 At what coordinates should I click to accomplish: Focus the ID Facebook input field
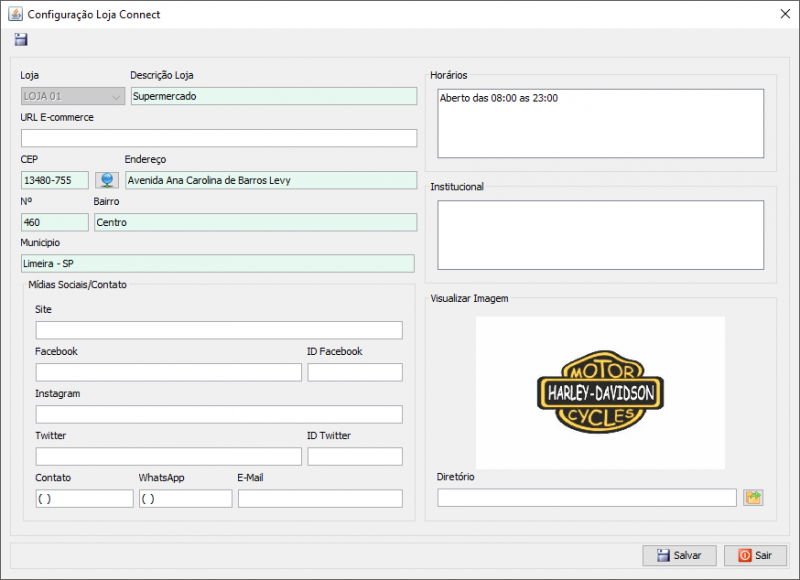(355, 372)
